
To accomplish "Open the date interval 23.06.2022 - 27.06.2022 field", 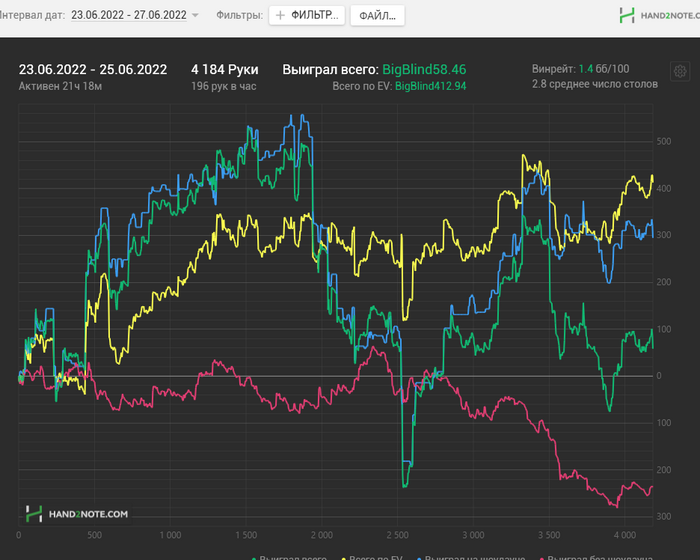I will [129, 15].
